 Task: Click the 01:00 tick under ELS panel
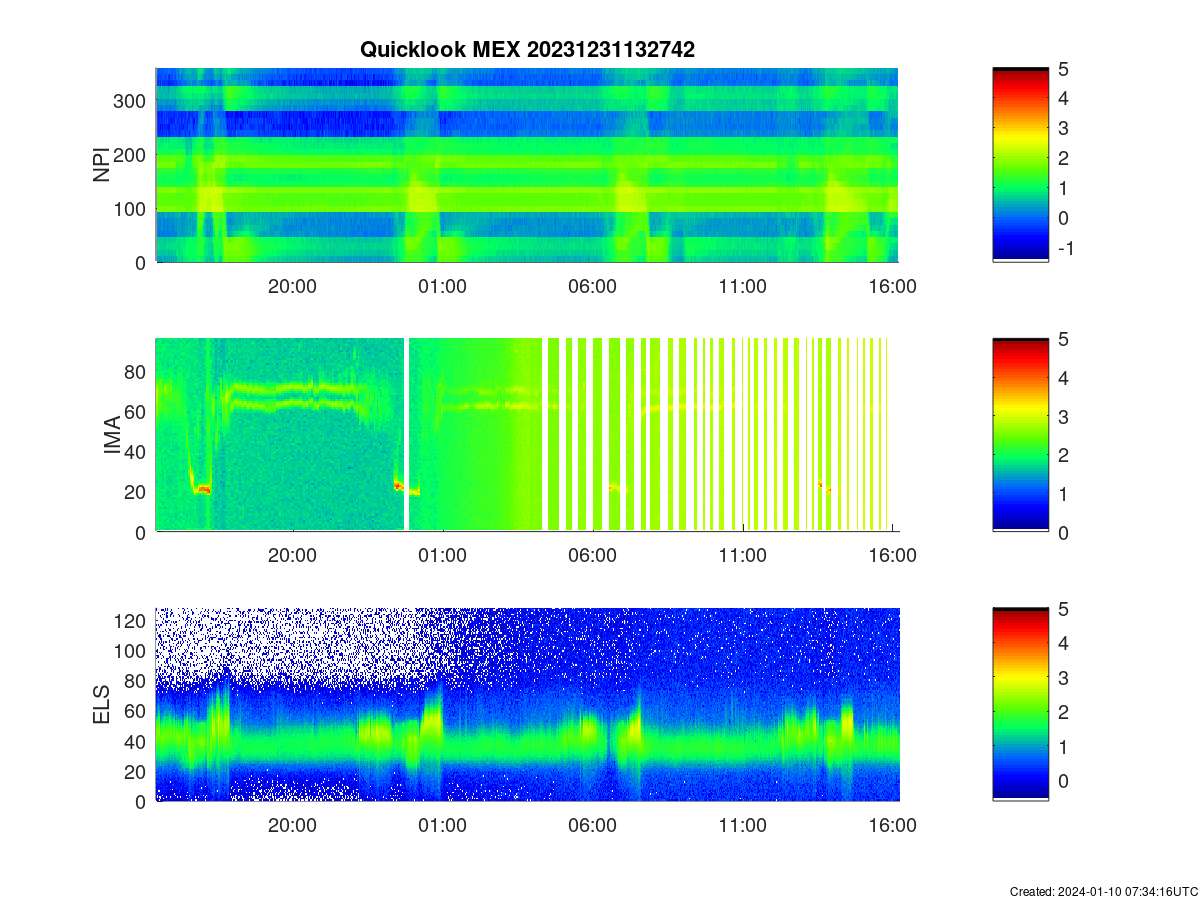coord(442,826)
